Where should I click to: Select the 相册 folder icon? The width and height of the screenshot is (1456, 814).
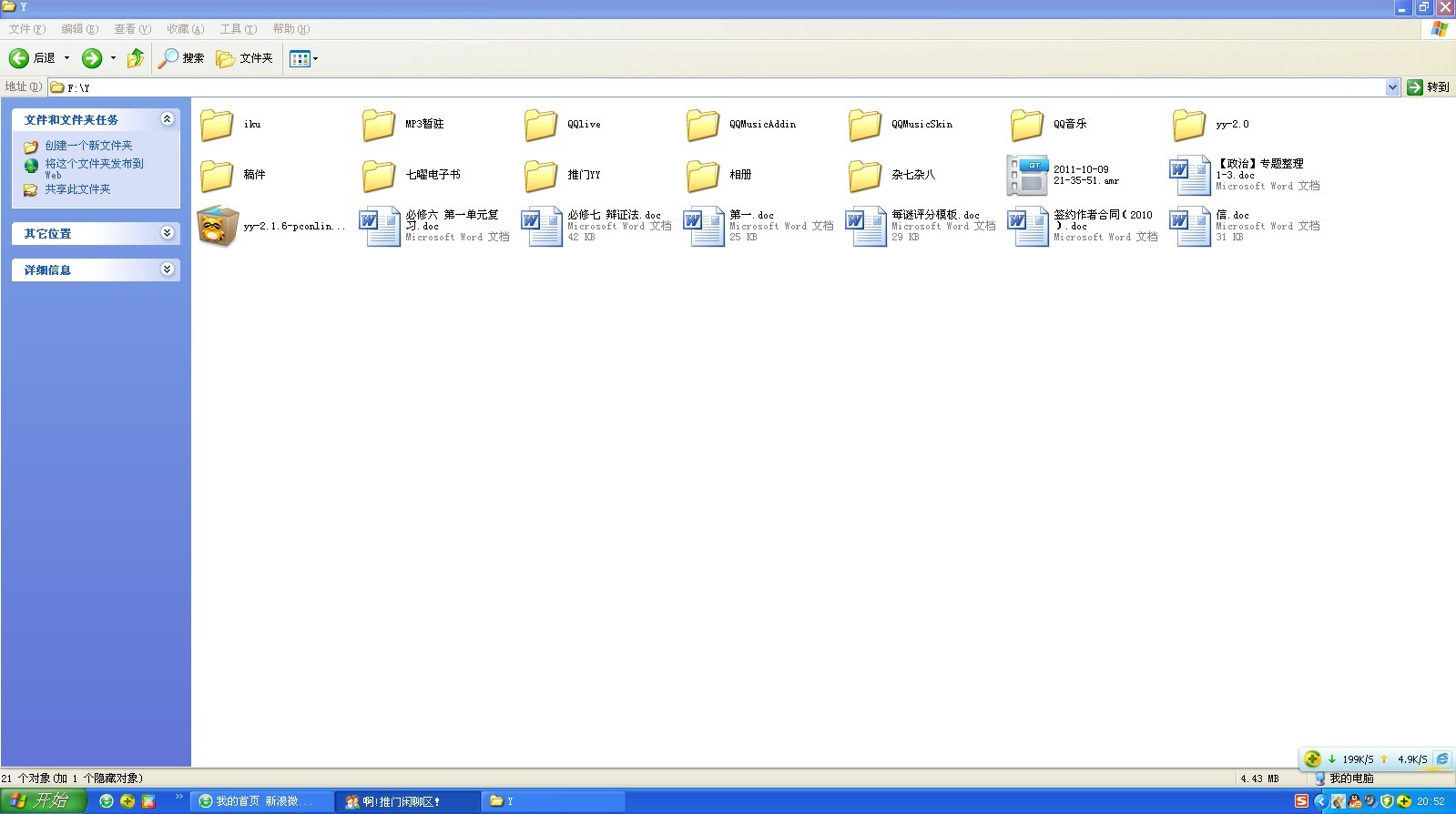pyautogui.click(x=703, y=176)
